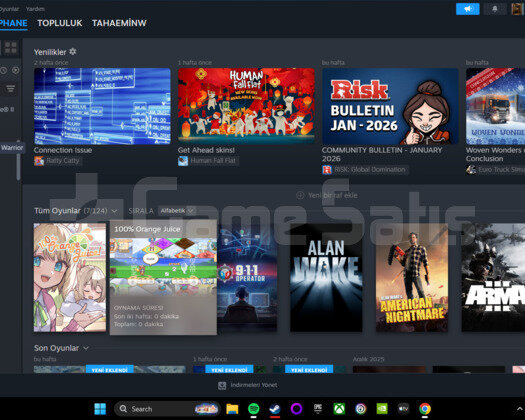The image size is (525, 420).
Task: Click the Human Fall Flat game icon
Action: [x=183, y=161]
